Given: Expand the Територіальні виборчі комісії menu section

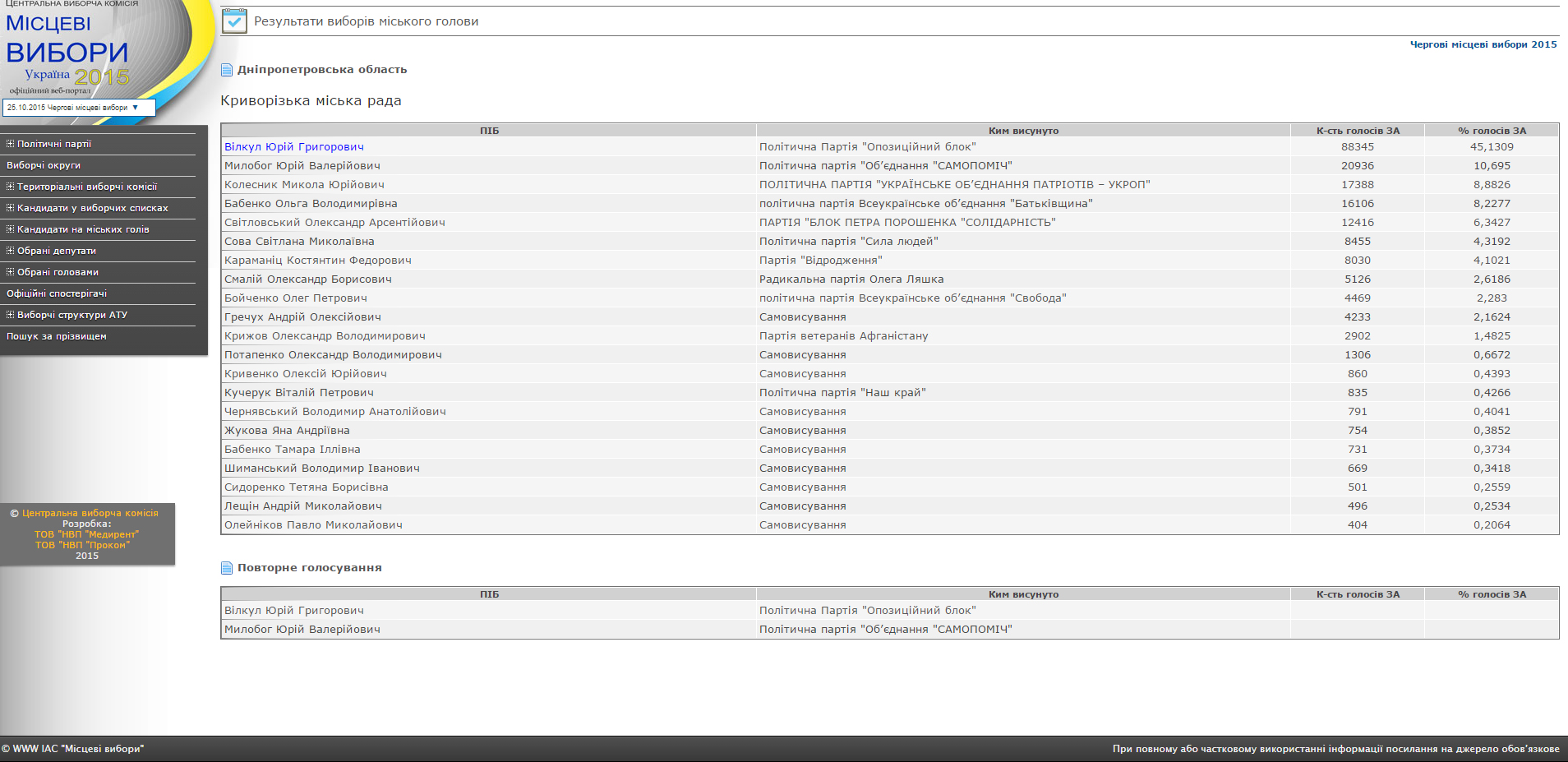Looking at the screenshot, I should click(86, 187).
